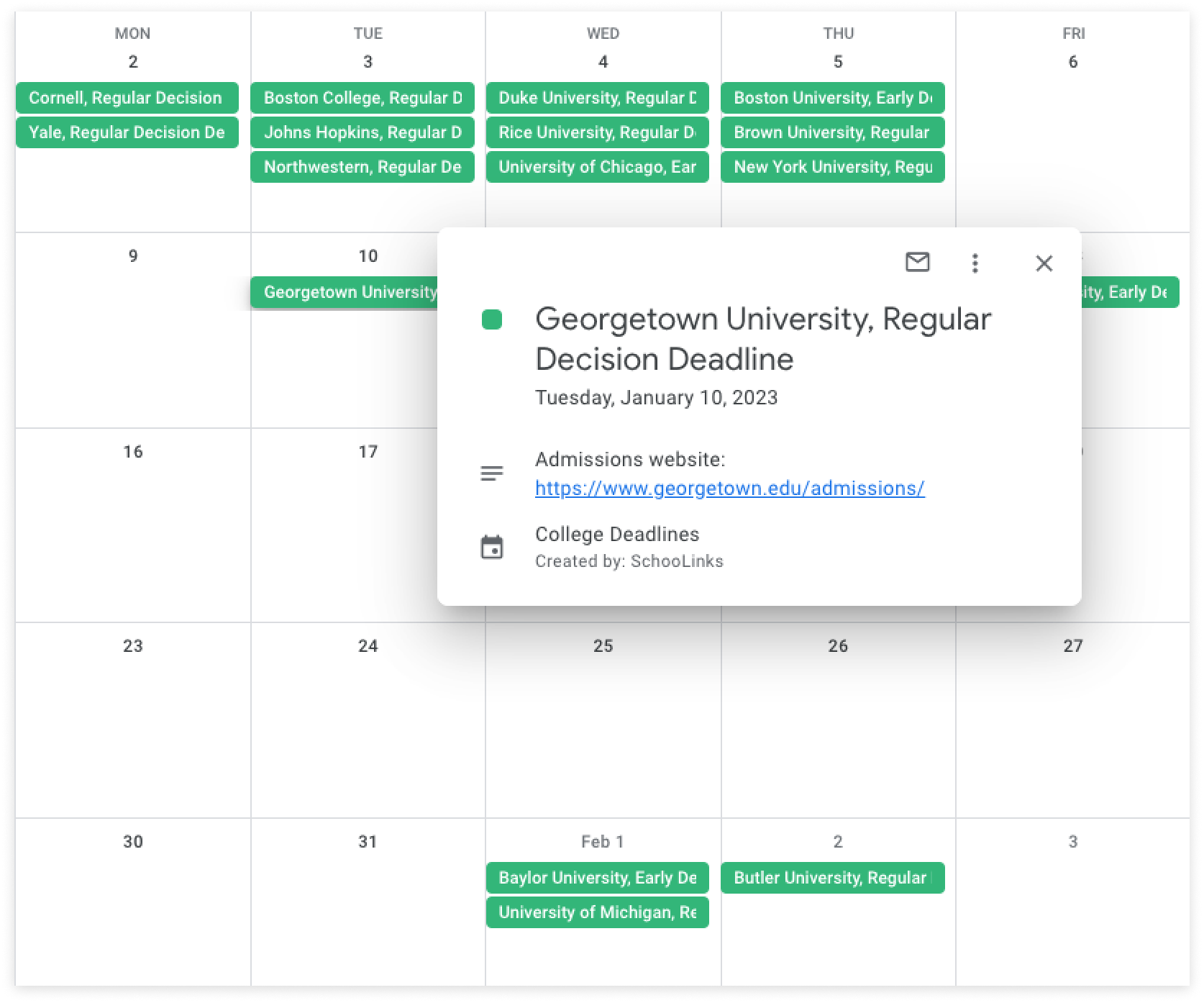The height and width of the screenshot is (1003, 1204).
Task: Select the Johns Hopkins, Regular Decision event
Action: pos(362,132)
